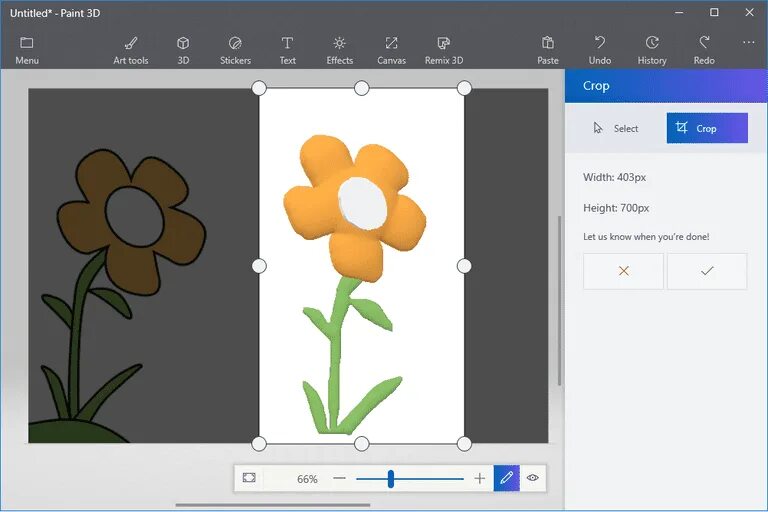Click top-middle crop edge handle

click(361, 88)
